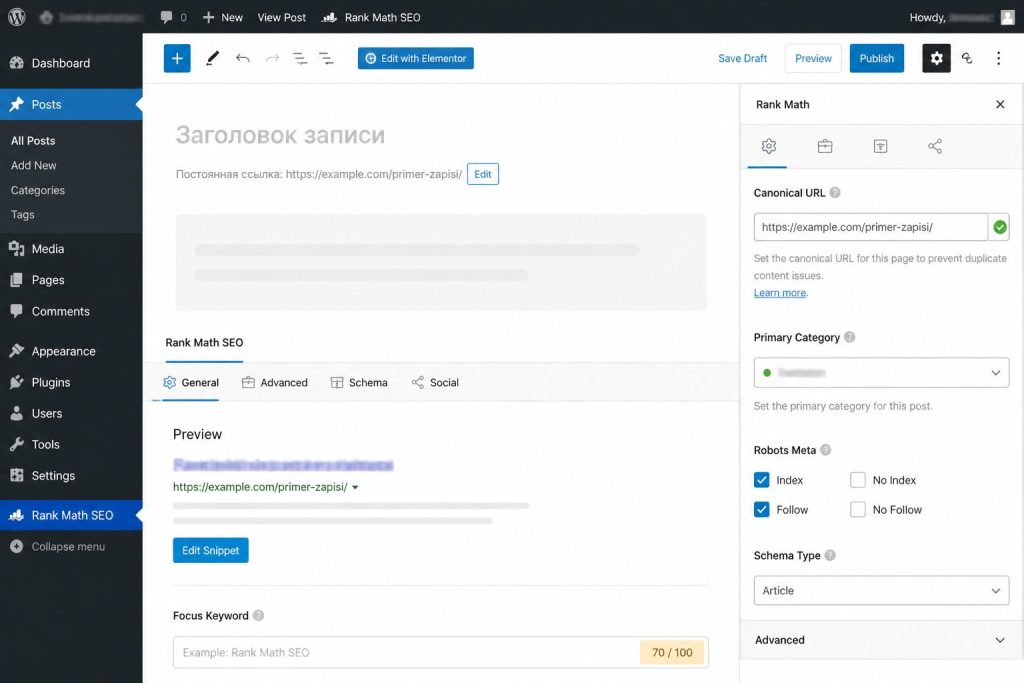Click the Primary Category help icon
Viewport: 1024px width, 683px height.
pyautogui.click(x=849, y=337)
